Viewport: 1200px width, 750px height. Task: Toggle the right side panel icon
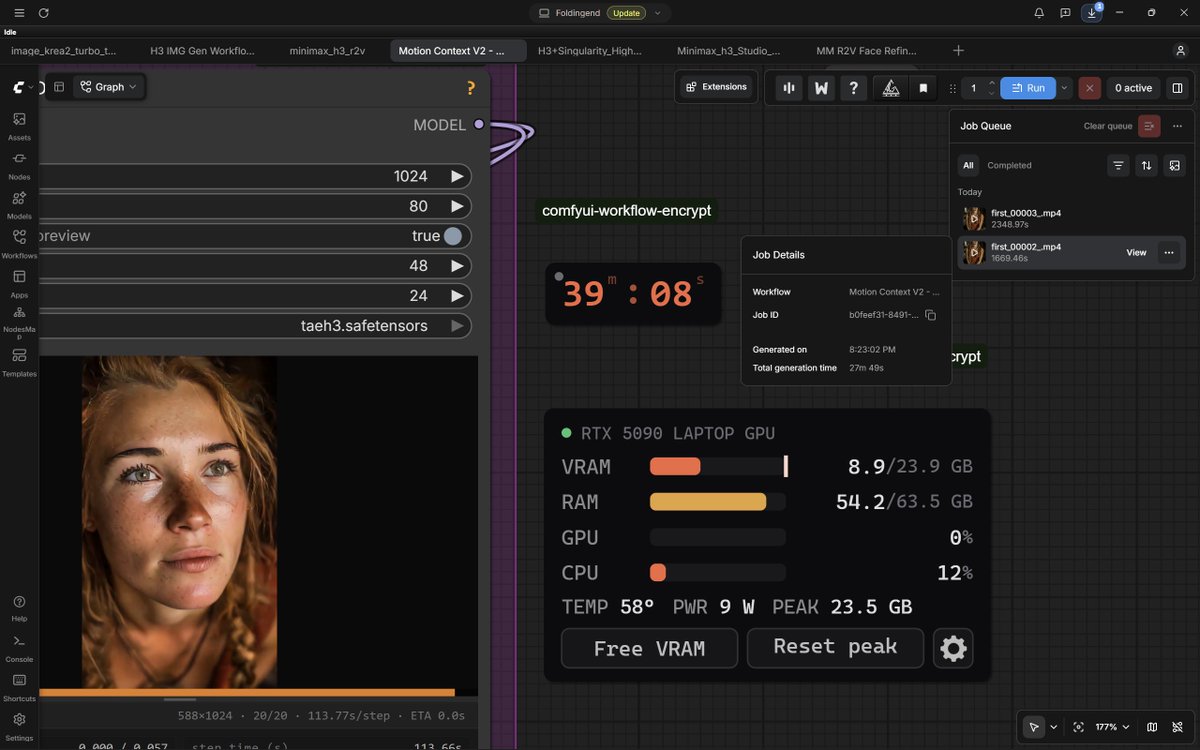[1177, 88]
